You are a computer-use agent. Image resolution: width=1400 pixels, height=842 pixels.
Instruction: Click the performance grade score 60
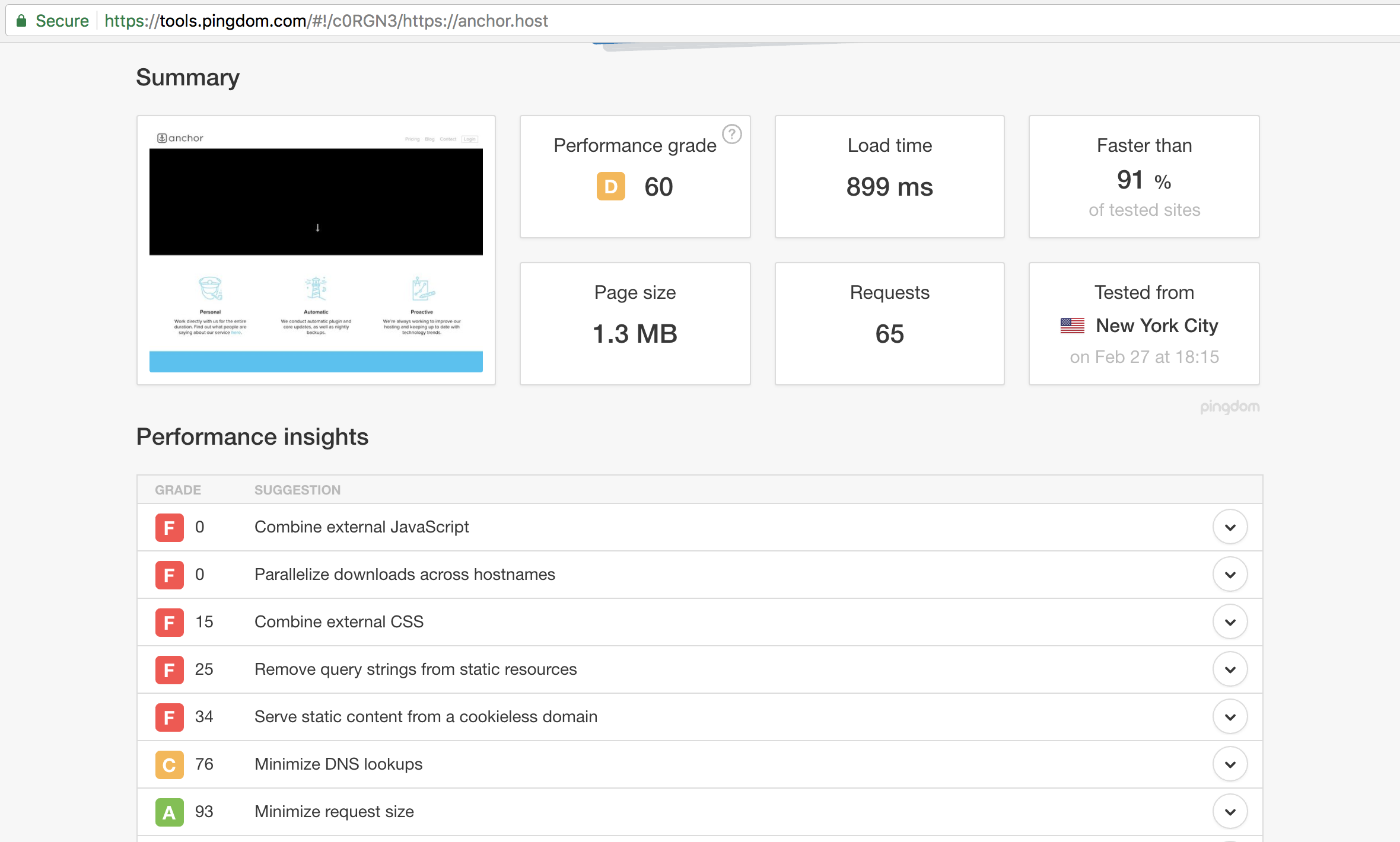(658, 187)
